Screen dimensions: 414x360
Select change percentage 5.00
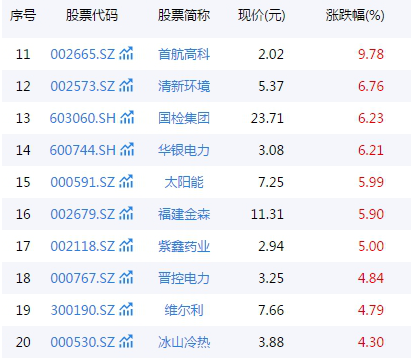[x=371, y=246]
